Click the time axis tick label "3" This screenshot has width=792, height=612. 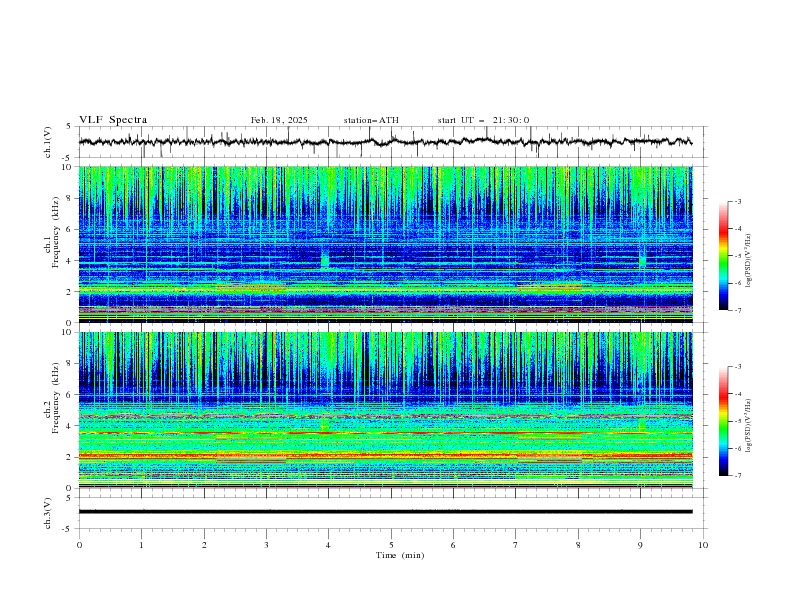tap(266, 545)
